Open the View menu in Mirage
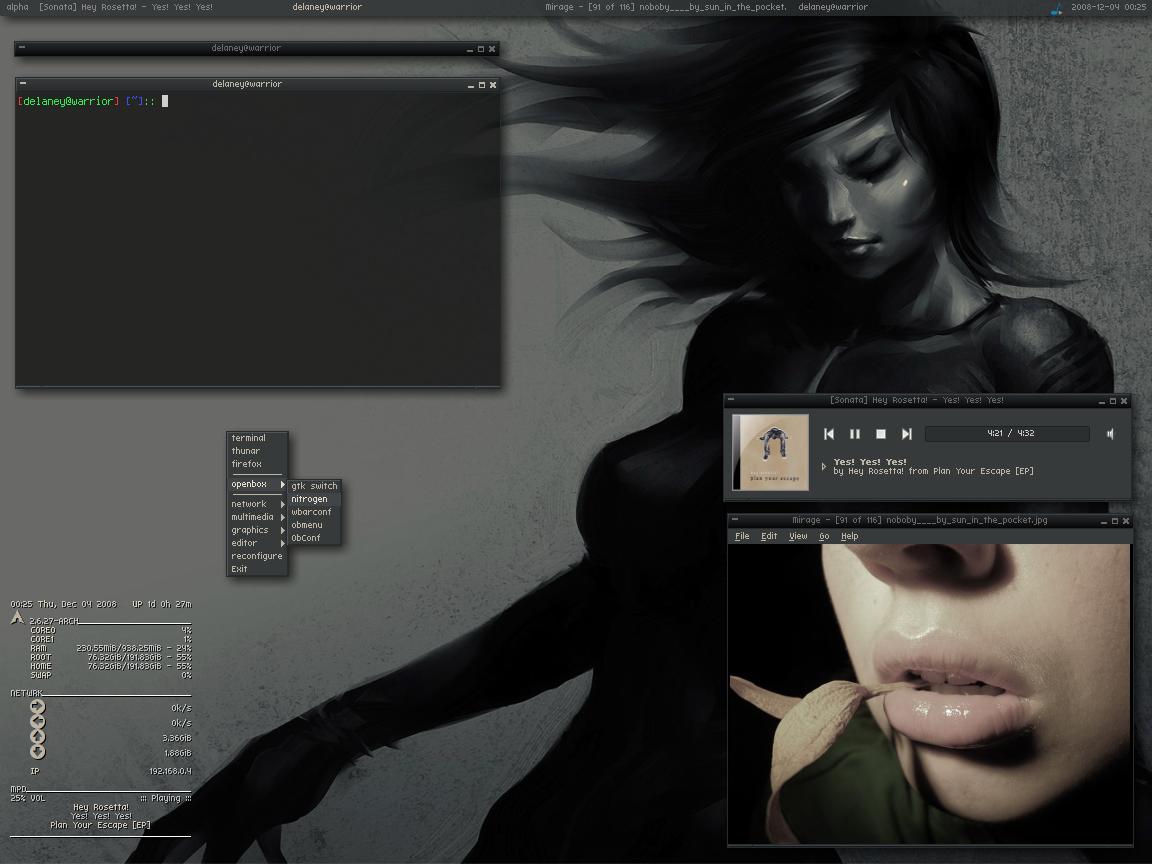This screenshot has width=1152, height=864. pyautogui.click(x=798, y=536)
